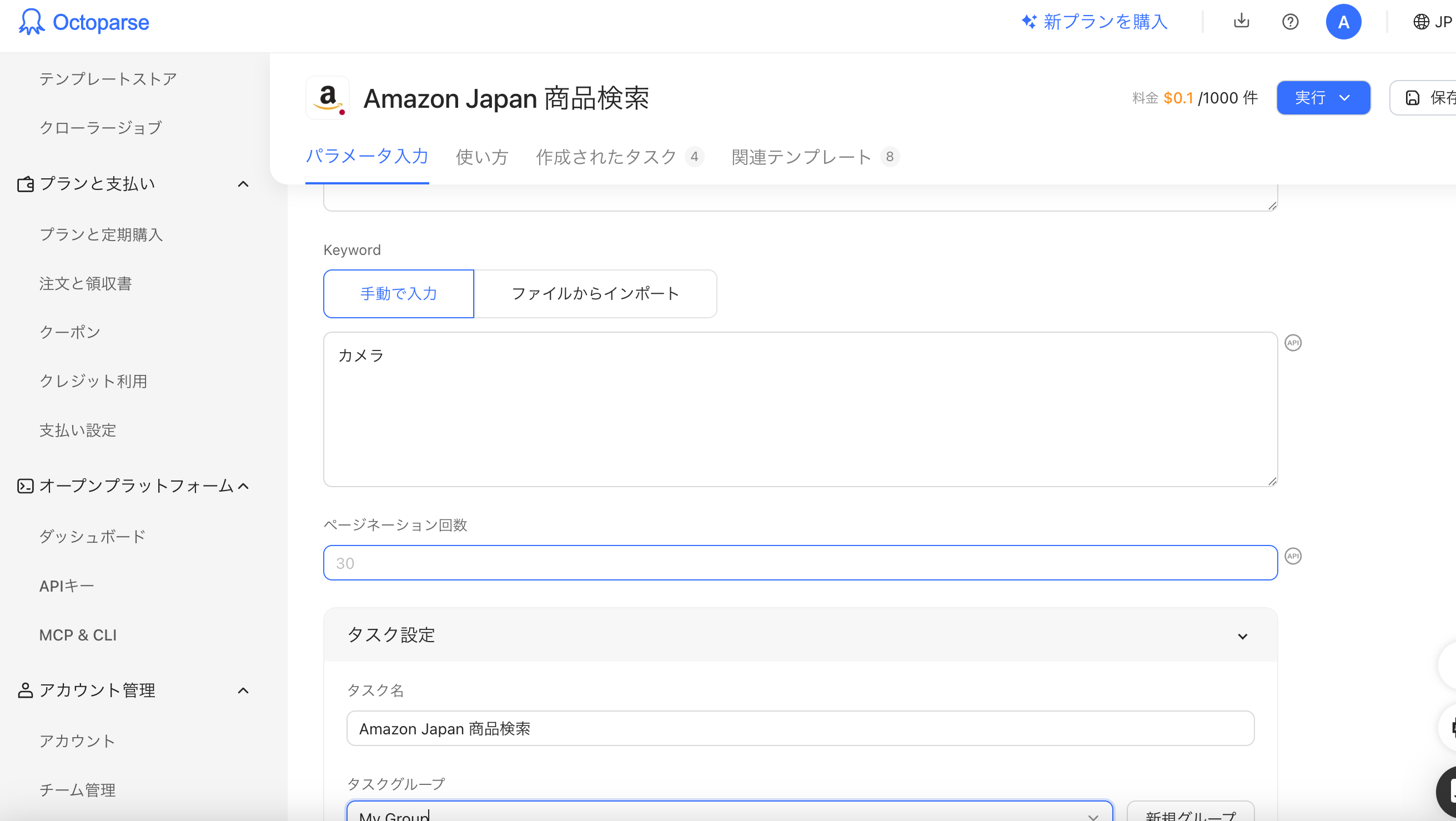Viewport: 1456px width, 821px height.
Task: Switch language with the JP globe
Action: coord(1432,22)
